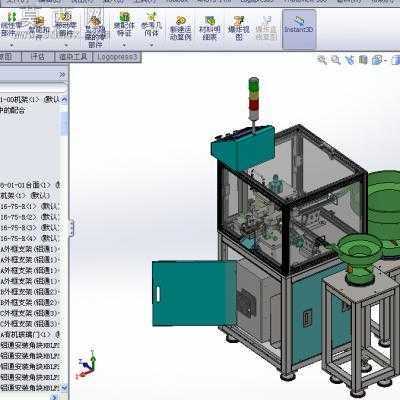Select the A有机玻璃门<1> tree item
This screenshot has height=400, width=400.
pyautogui.click(x=30, y=334)
